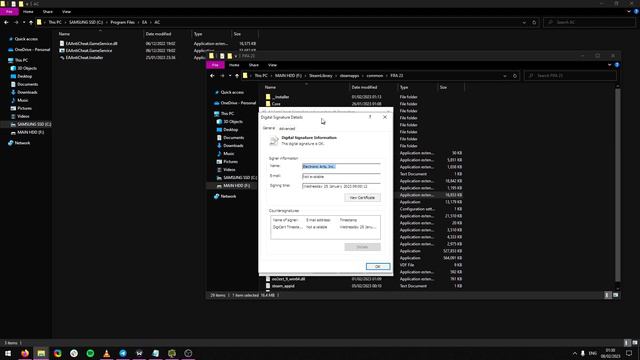Open Home tab in AC window
640x360 pixels.
coord(28,12)
